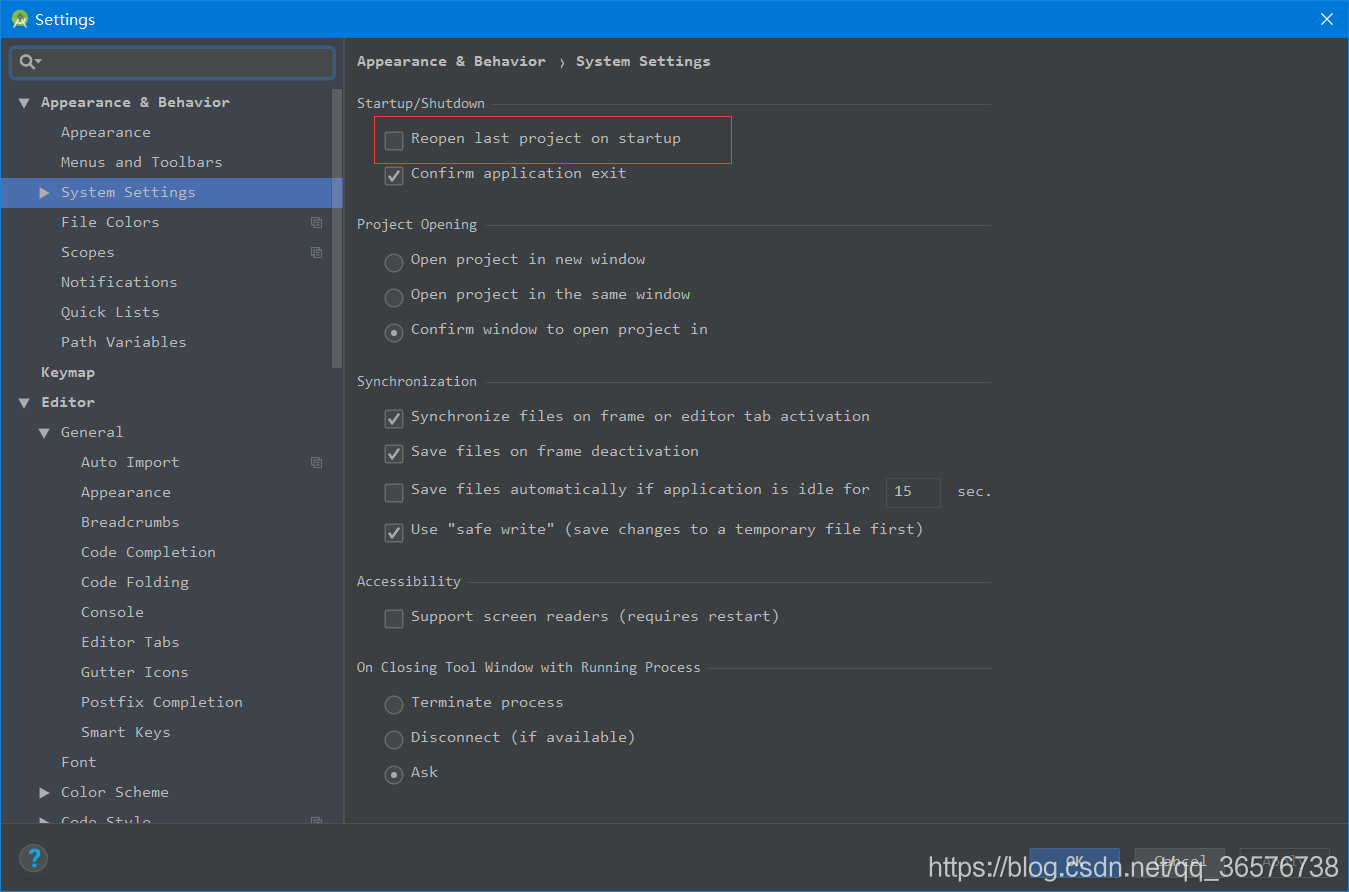This screenshot has width=1349, height=892.
Task: Open Notifications settings
Action: (119, 282)
